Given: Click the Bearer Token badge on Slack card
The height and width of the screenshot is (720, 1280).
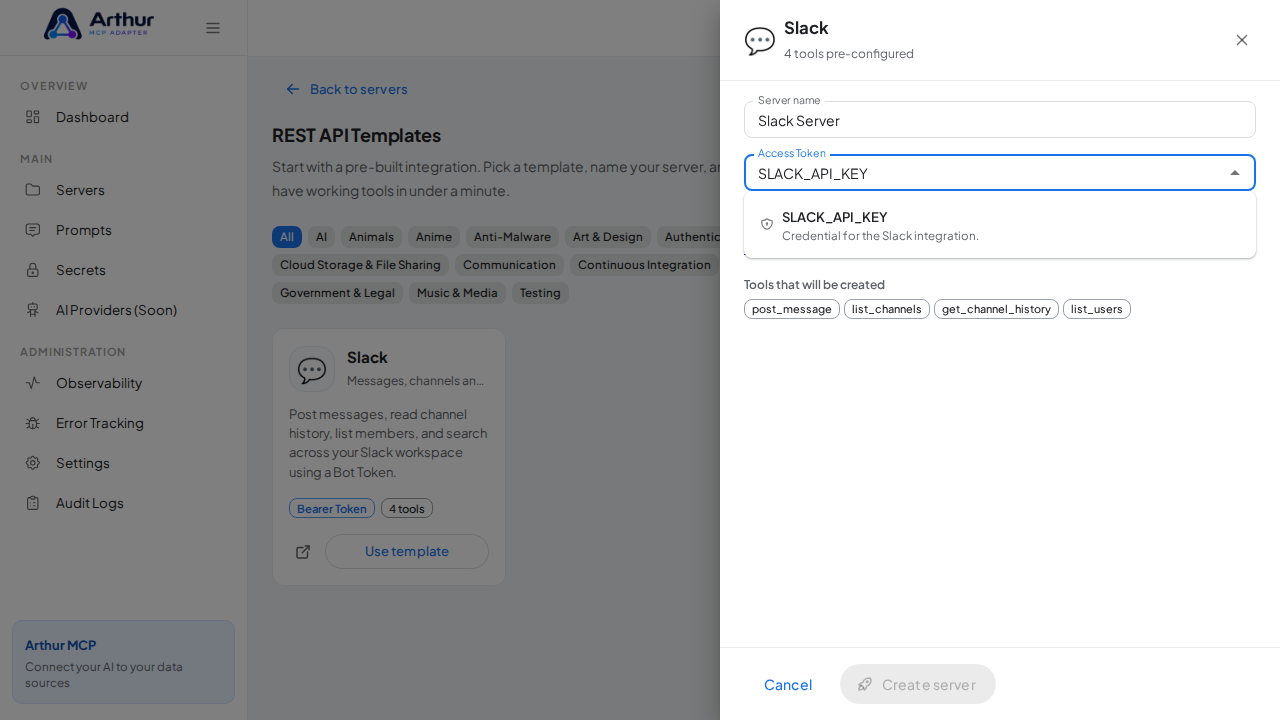Looking at the screenshot, I should (x=332, y=508).
